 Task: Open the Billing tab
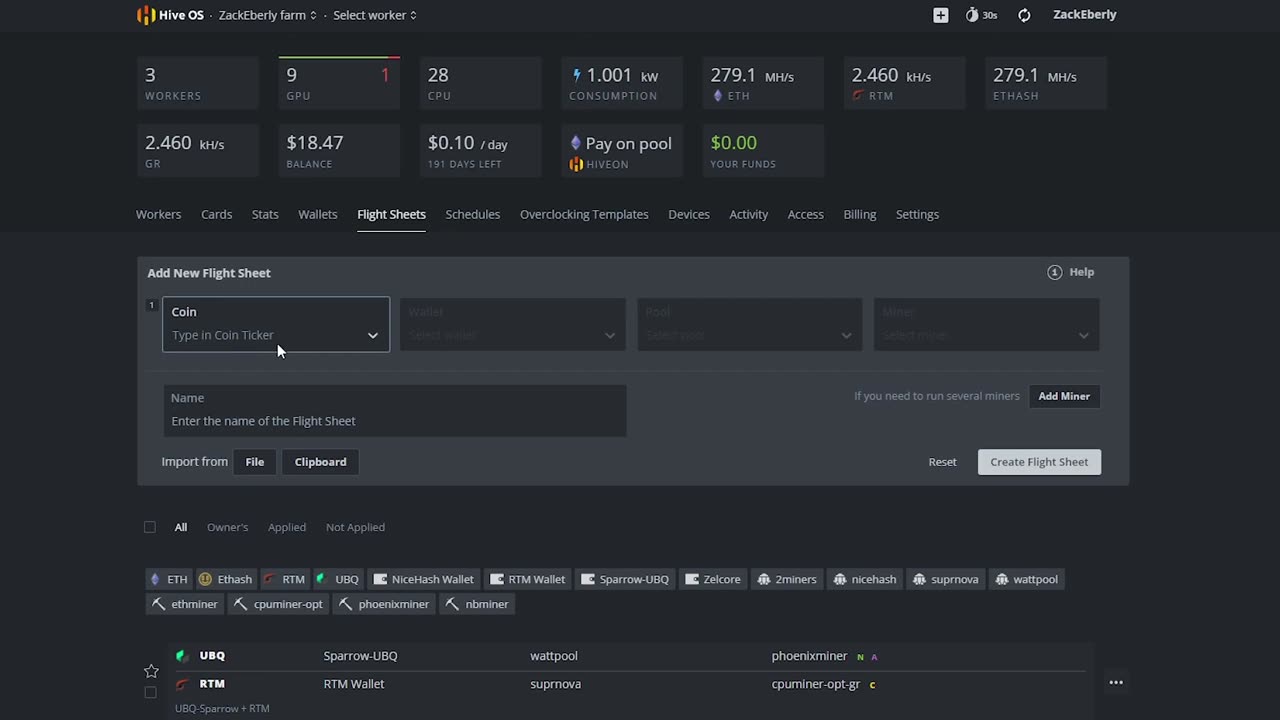point(860,214)
